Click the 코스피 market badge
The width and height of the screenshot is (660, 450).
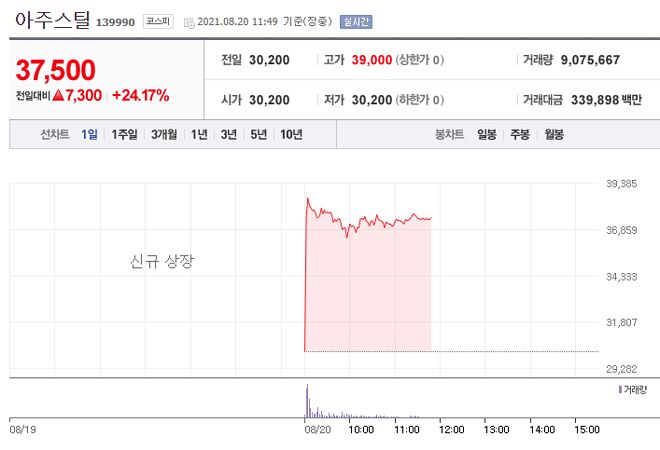(157, 20)
